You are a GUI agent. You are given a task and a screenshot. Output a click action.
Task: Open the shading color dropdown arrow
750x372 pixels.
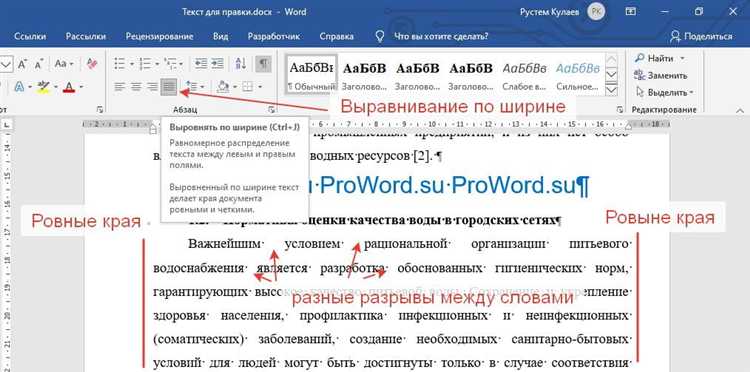click(x=234, y=87)
